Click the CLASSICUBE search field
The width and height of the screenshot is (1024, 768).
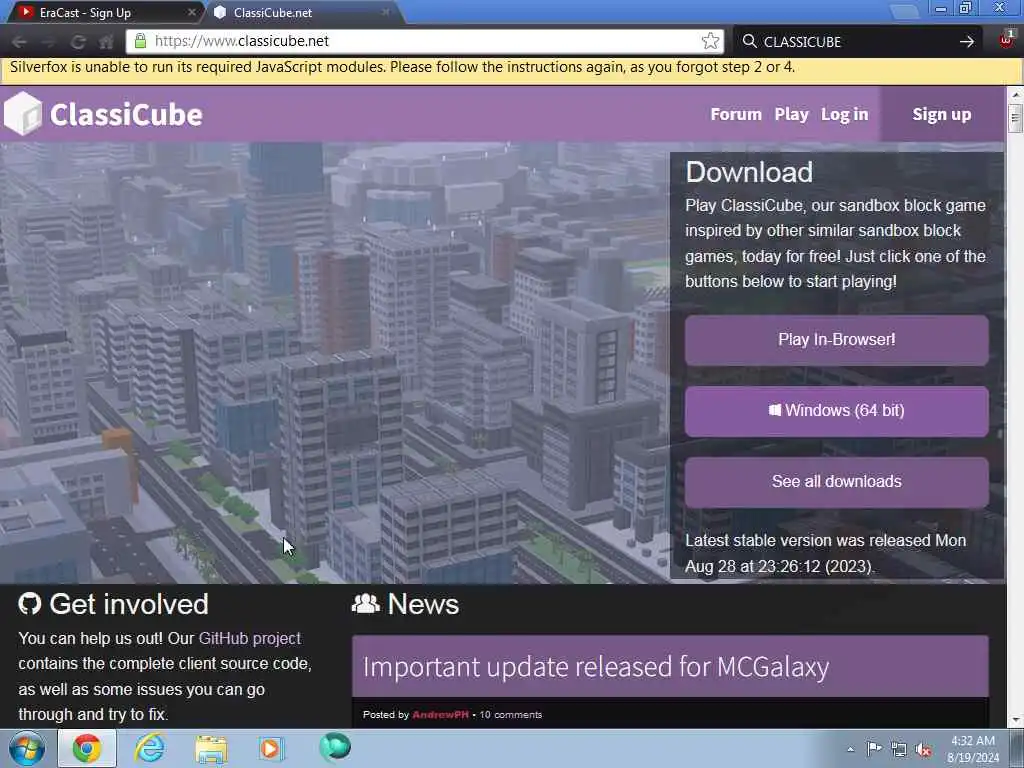coord(856,42)
